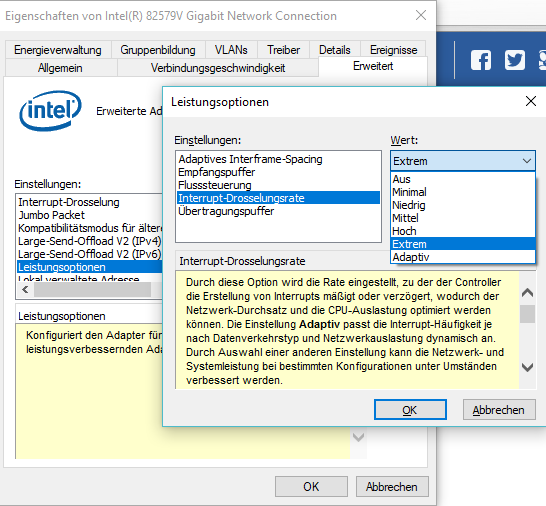Open the Treiber tab
Viewport: 546px width, 506px height.
(x=283, y=50)
